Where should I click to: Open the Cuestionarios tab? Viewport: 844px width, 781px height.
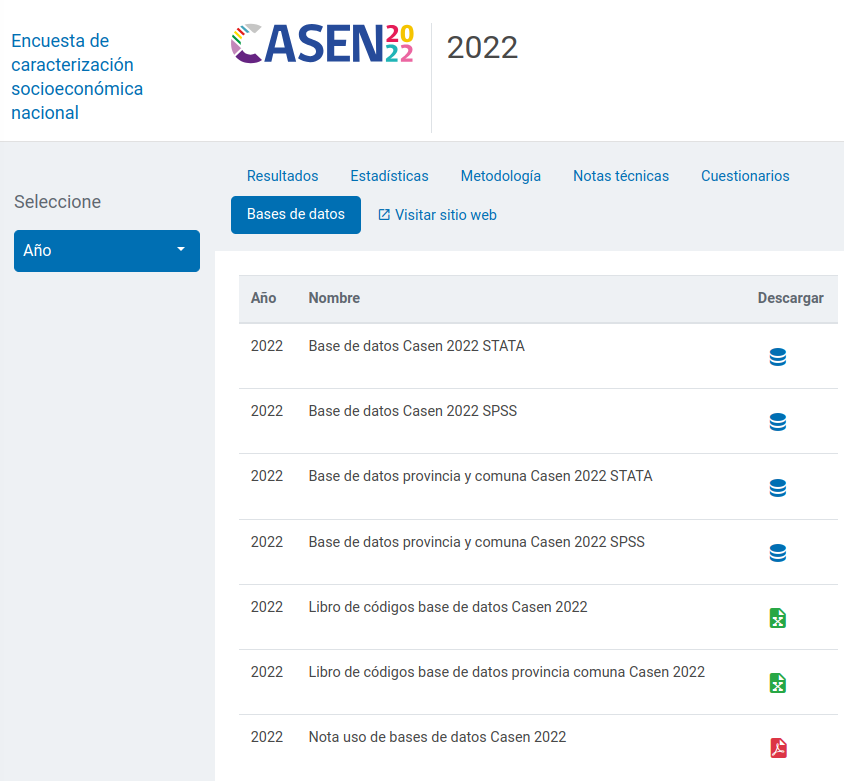(x=745, y=176)
